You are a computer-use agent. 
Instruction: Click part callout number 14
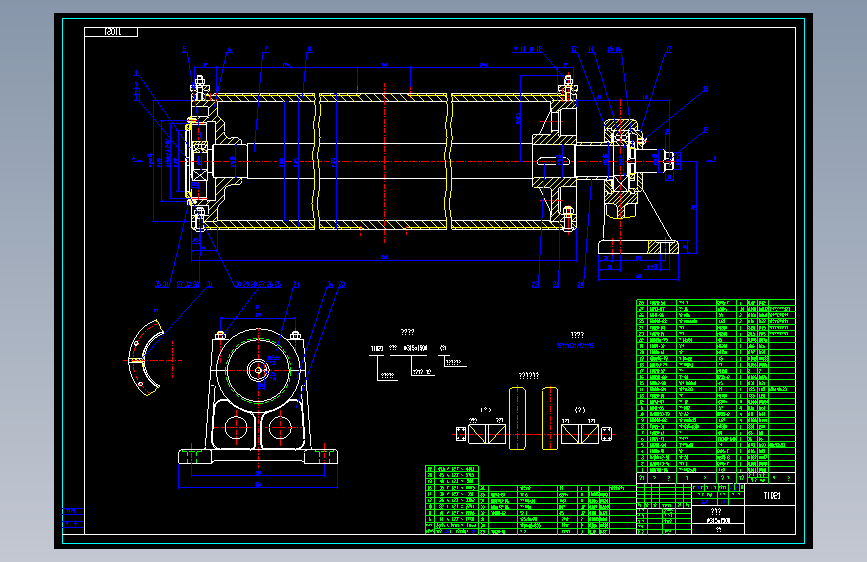591,49
